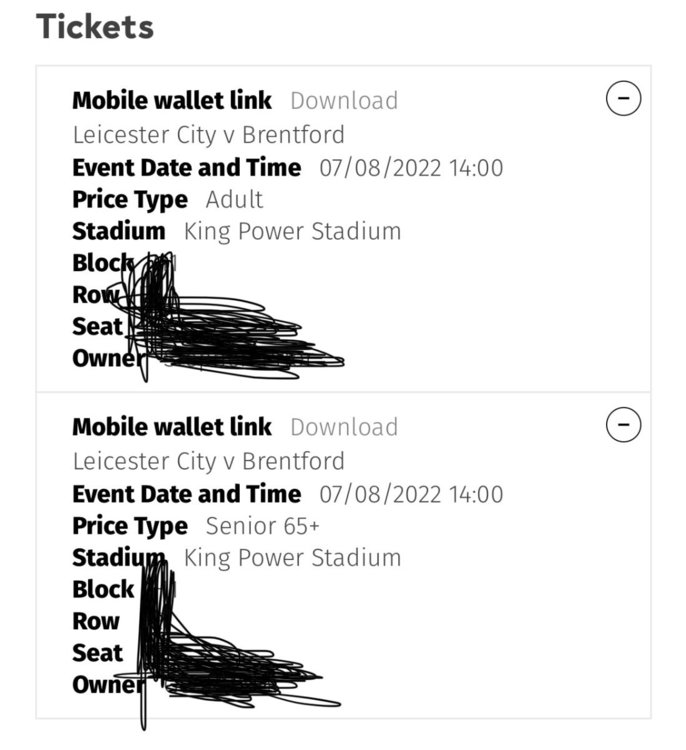
Task: Click Leicester City v Brentford in first ticket
Action: [x=209, y=135]
